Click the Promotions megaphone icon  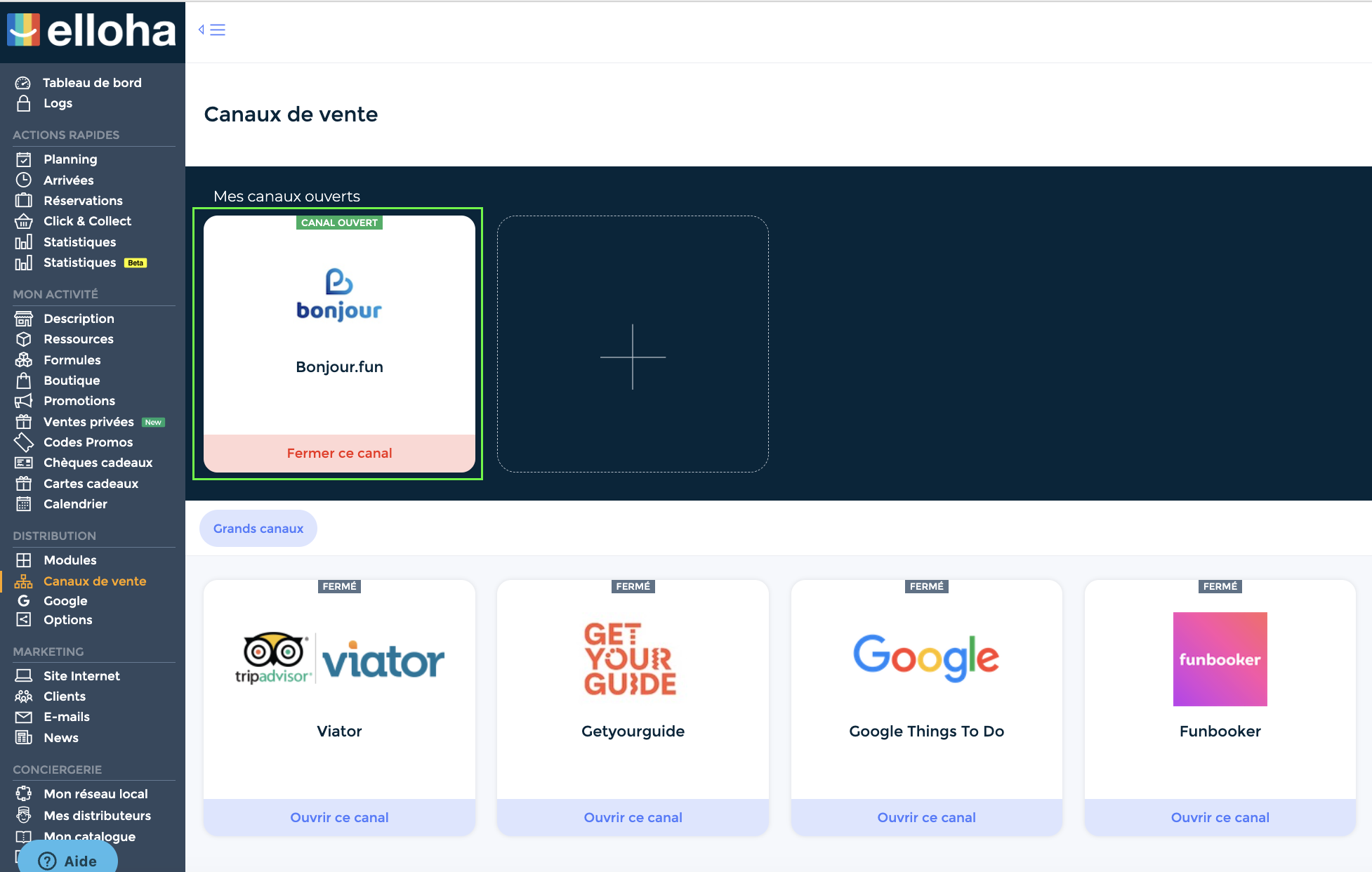pos(24,401)
